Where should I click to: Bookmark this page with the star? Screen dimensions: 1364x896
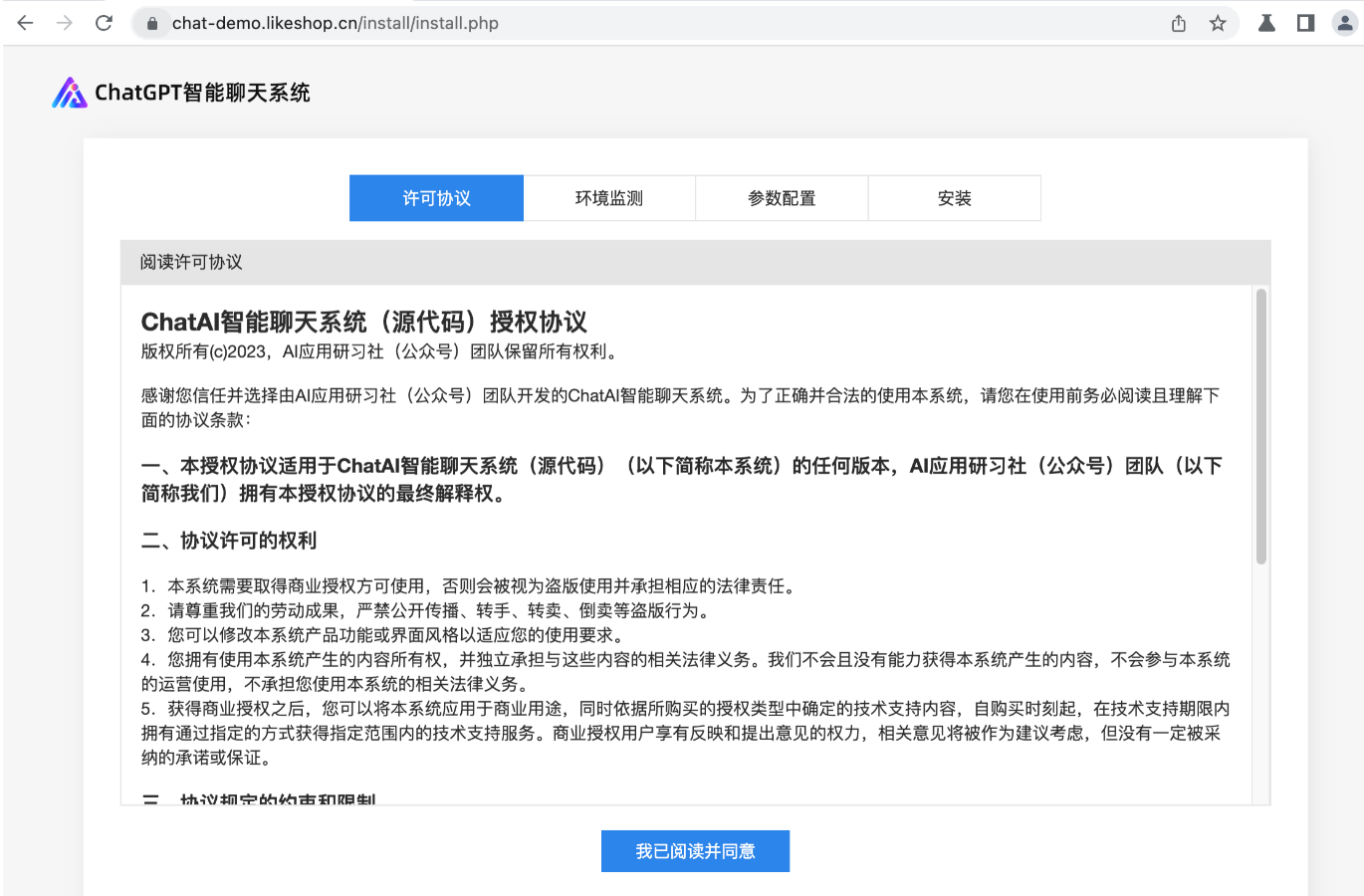pyautogui.click(x=1218, y=23)
